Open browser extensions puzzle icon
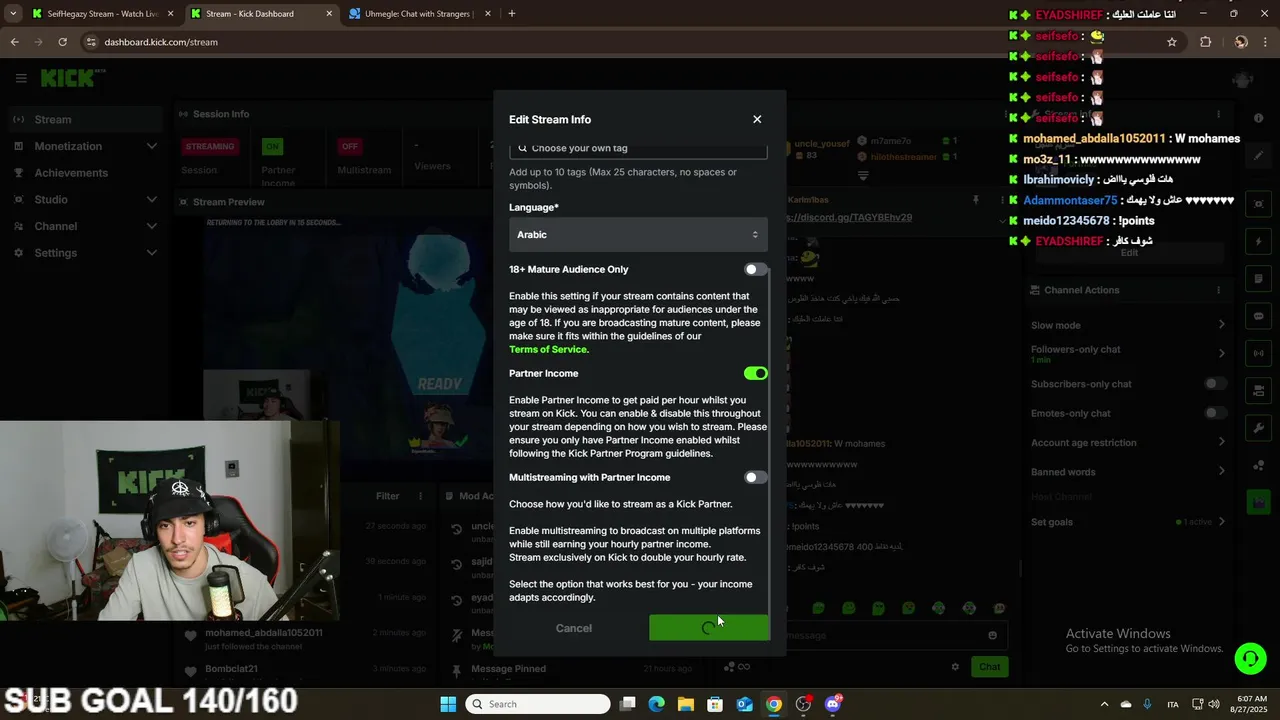This screenshot has width=1280, height=720. pyautogui.click(x=1205, y=42)
